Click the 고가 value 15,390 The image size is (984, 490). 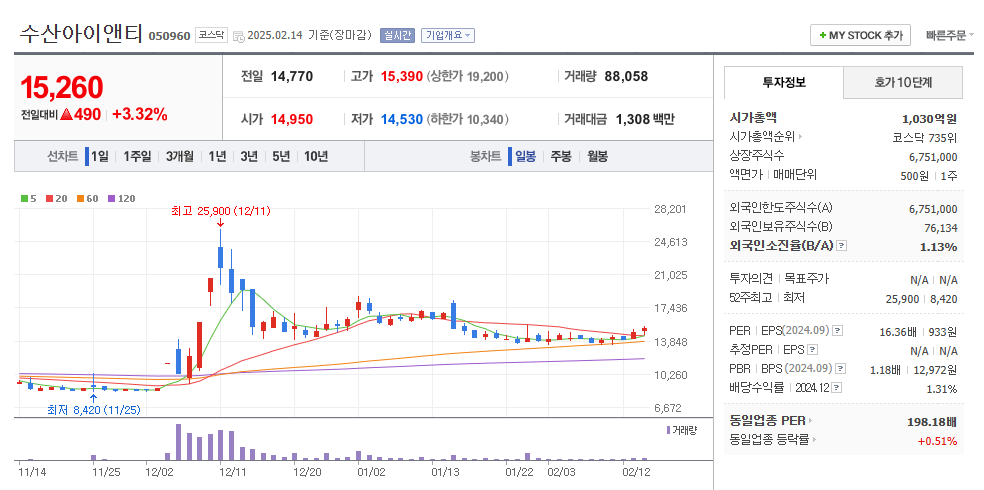pos(402,77)
